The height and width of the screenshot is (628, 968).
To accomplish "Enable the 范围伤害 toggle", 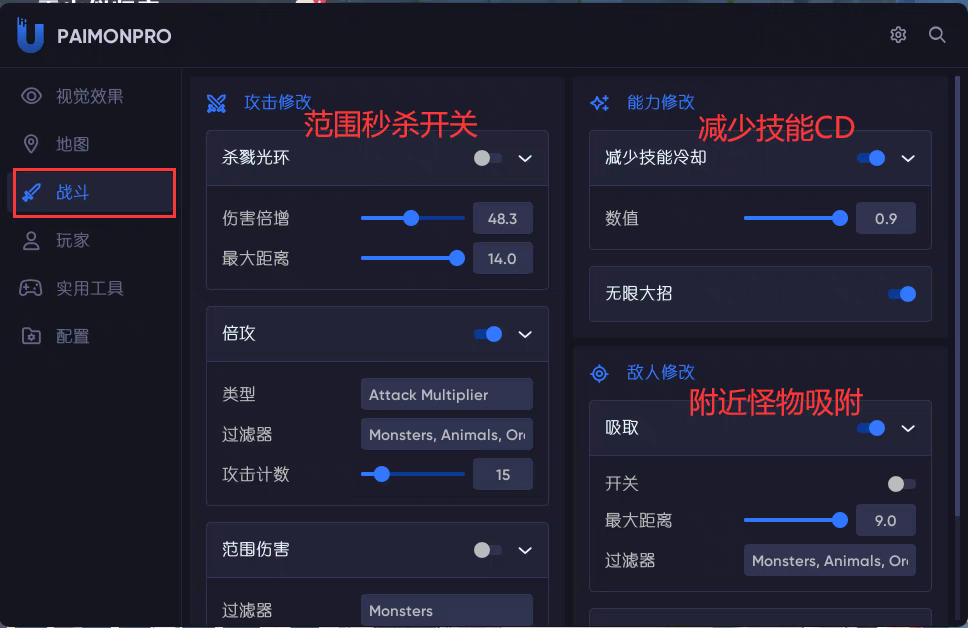I will click(488, 550).
